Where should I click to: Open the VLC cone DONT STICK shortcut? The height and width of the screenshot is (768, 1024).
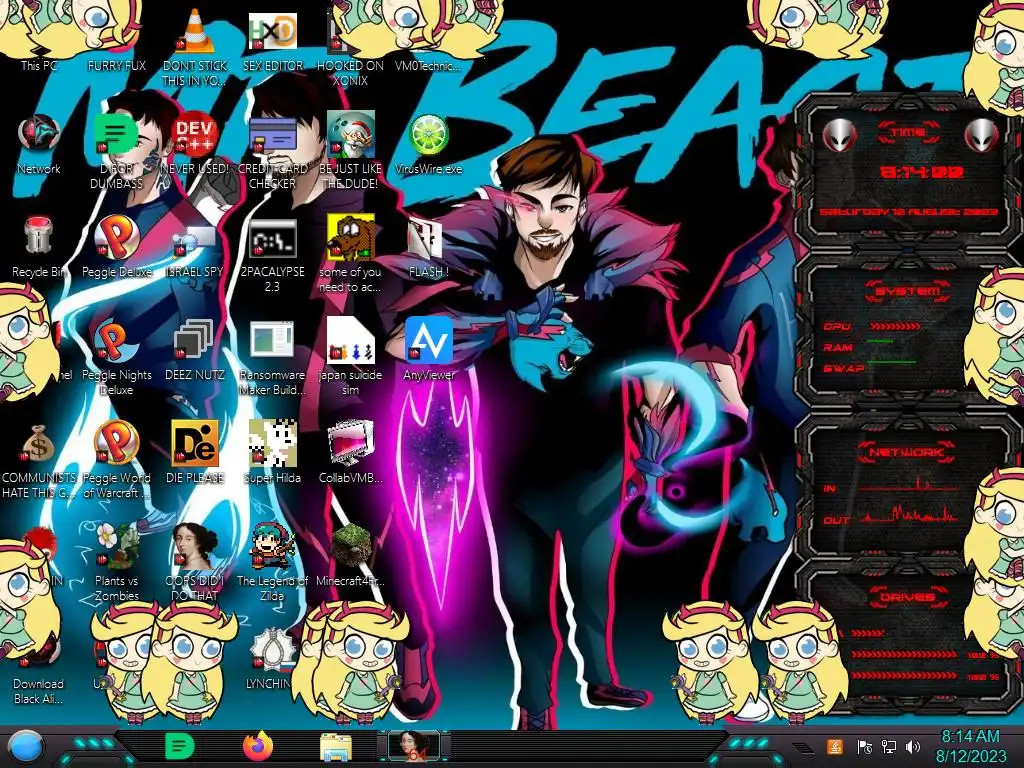[x=195, y=47]
